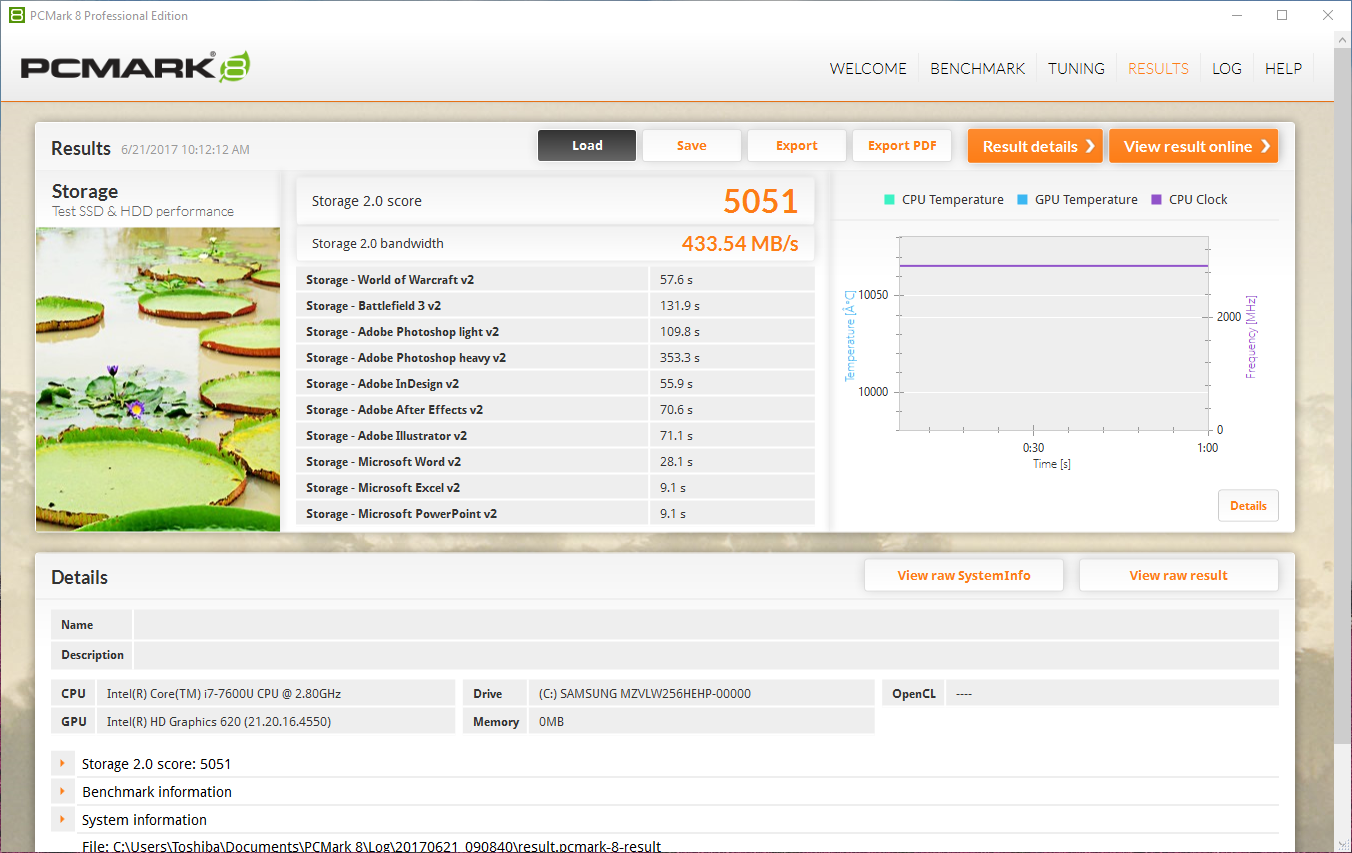Click the Memory value 0MB

[551, 722]
